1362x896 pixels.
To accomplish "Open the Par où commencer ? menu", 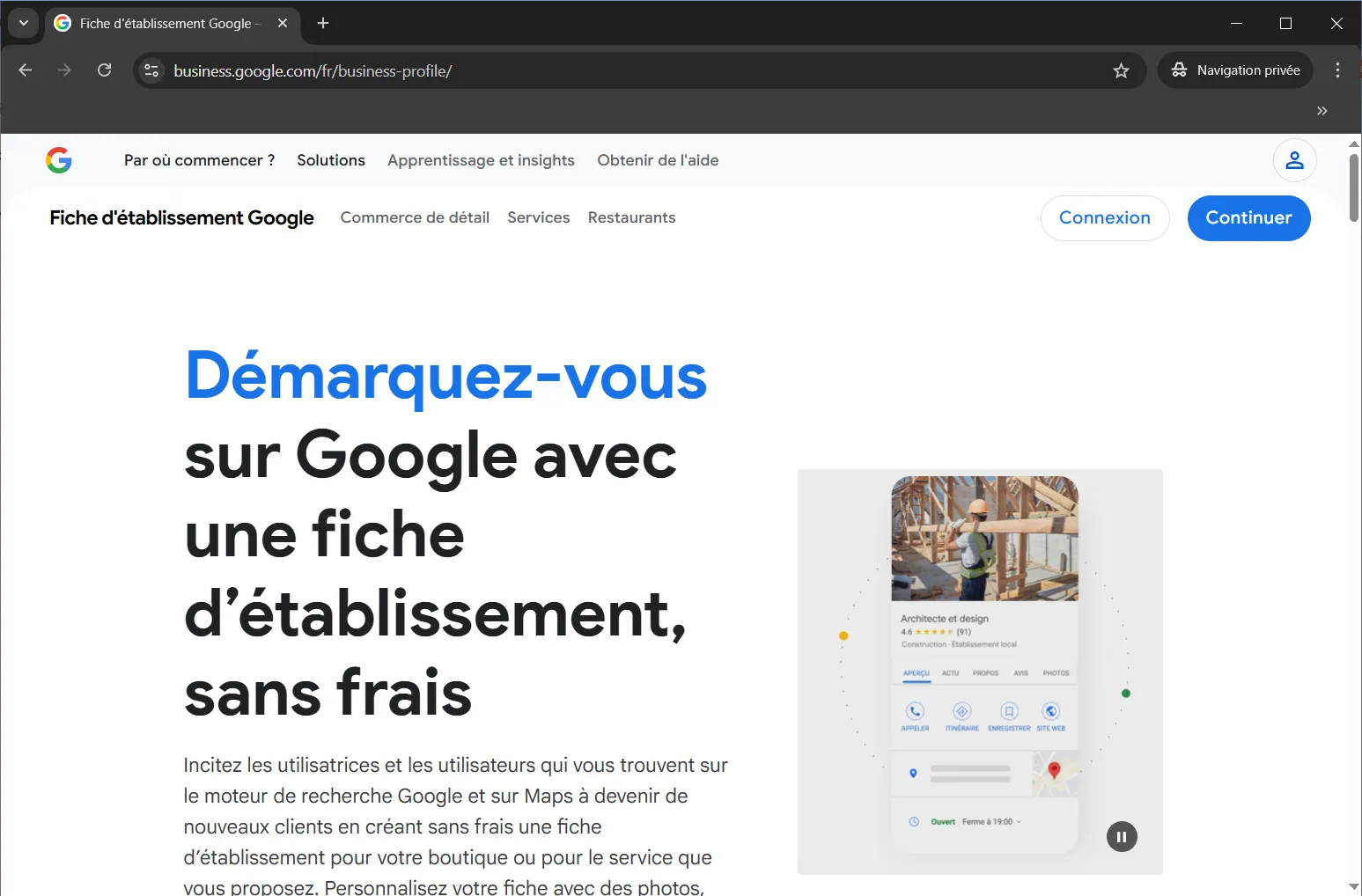I will point(199,160).
